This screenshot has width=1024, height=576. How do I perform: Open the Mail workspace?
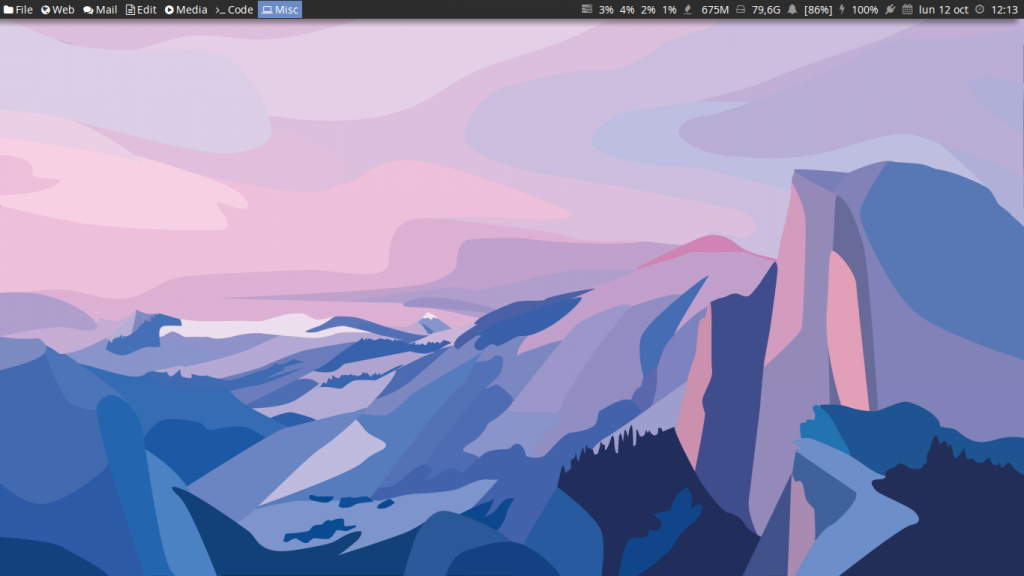click(100, 10)
